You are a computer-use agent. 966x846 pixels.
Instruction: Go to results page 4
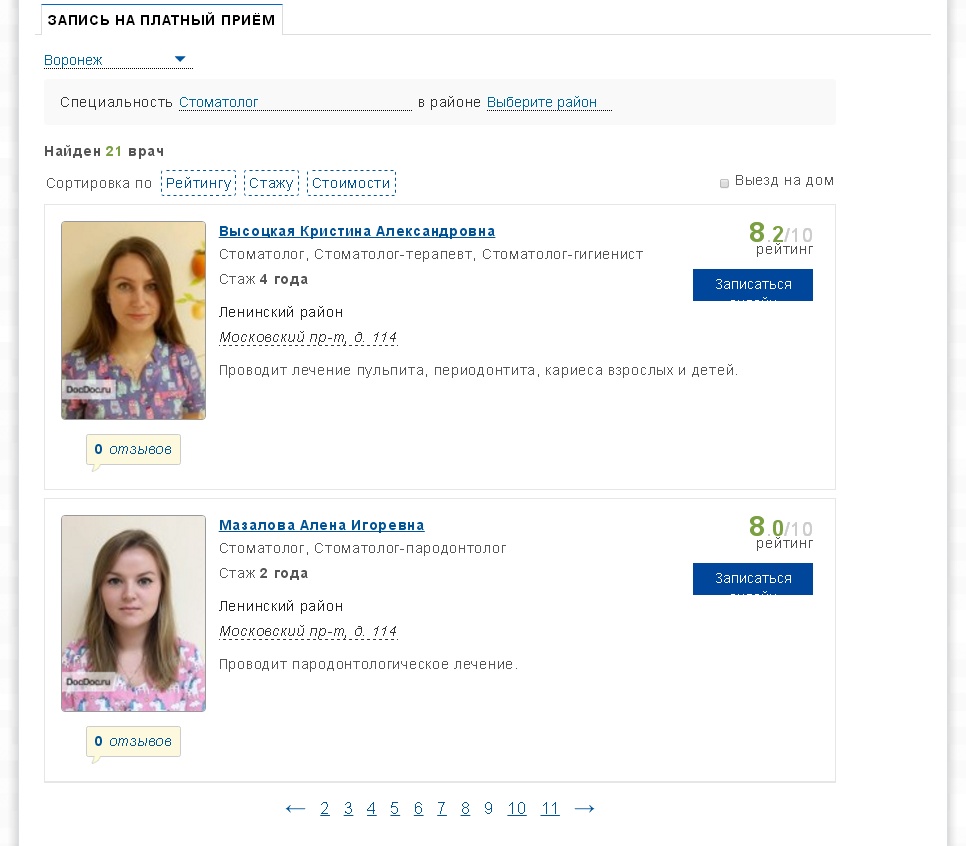(x=371, y=808)
